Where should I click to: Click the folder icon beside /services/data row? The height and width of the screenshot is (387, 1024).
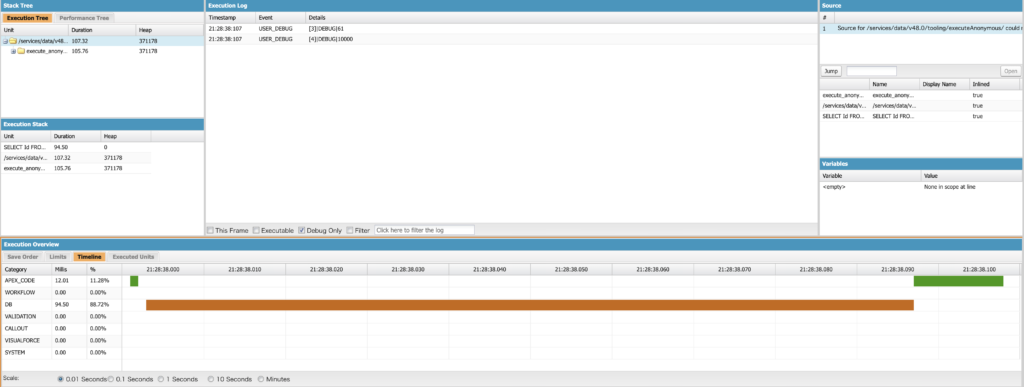[12, 40]
